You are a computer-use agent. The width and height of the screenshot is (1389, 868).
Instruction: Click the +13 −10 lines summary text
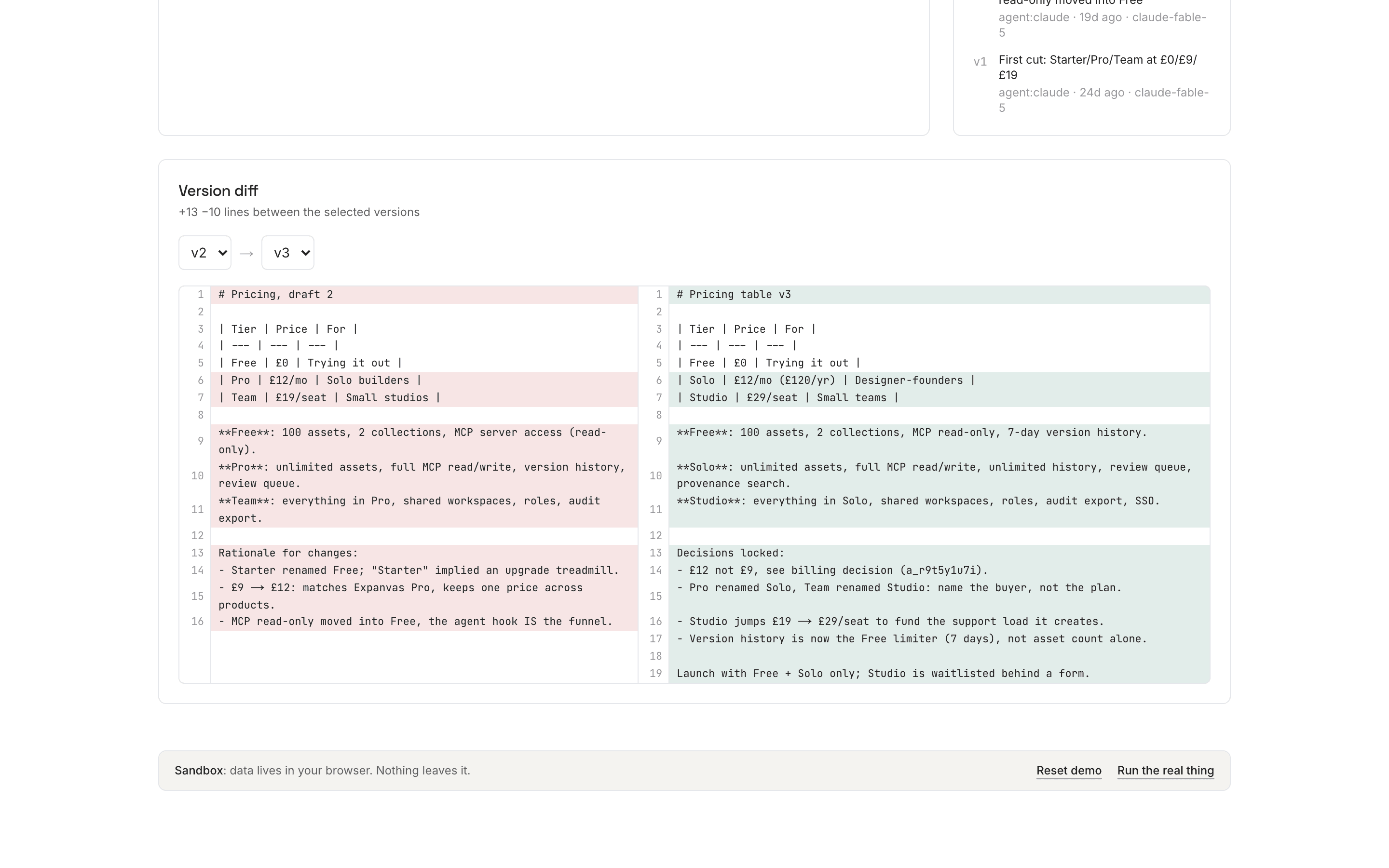coord(299,212)
